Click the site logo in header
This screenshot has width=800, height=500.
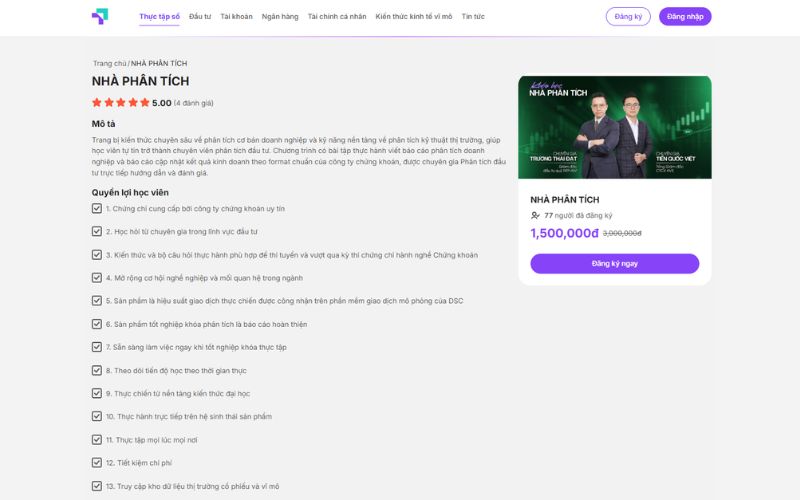click(100, 16)
